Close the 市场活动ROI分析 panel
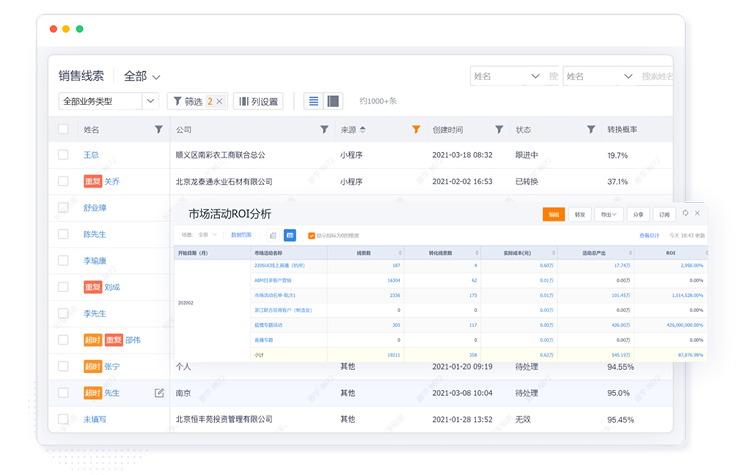The image size is (744, 475). pyautogui.click(x=698, y=214)
